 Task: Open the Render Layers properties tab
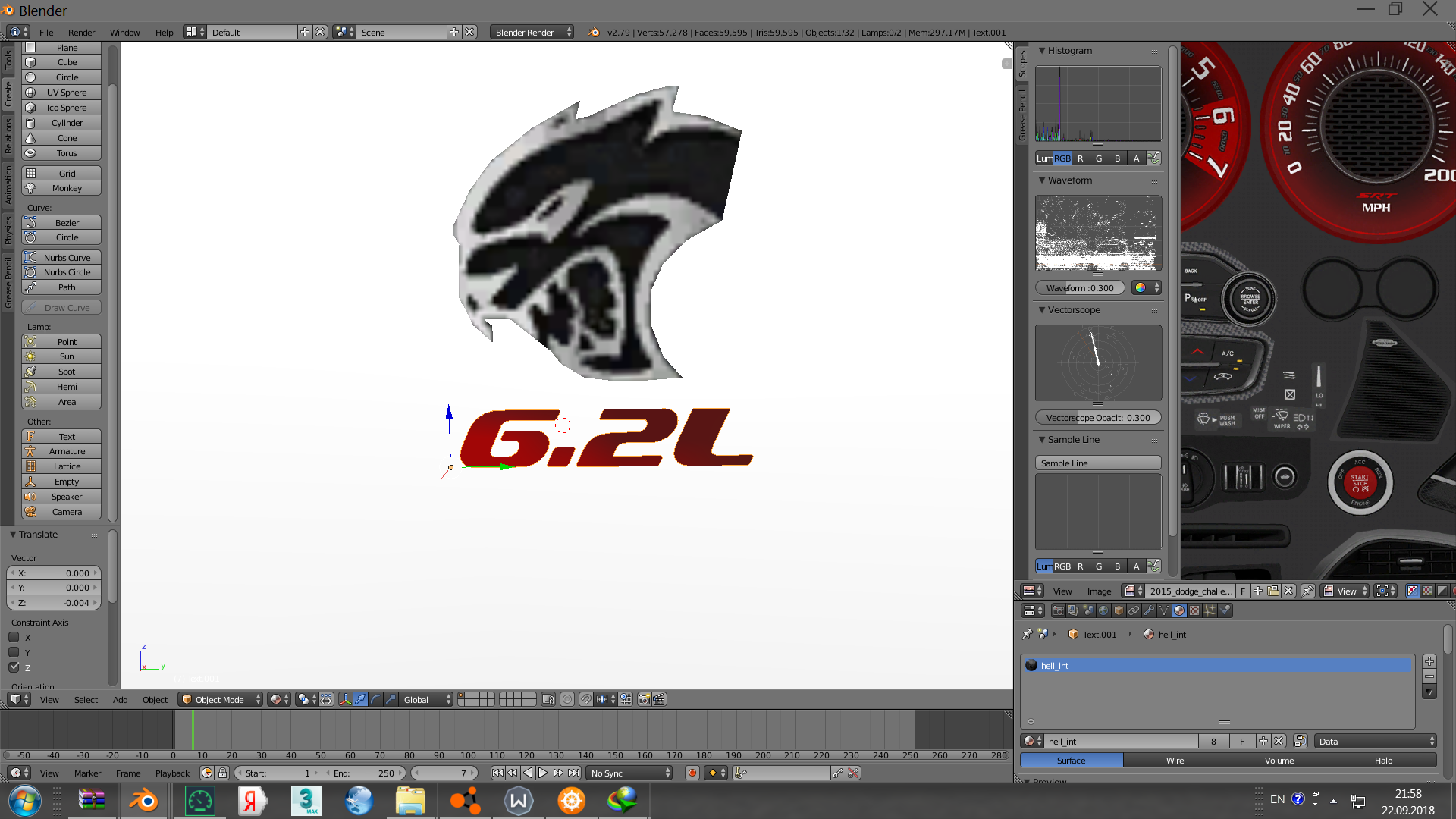1073,610
